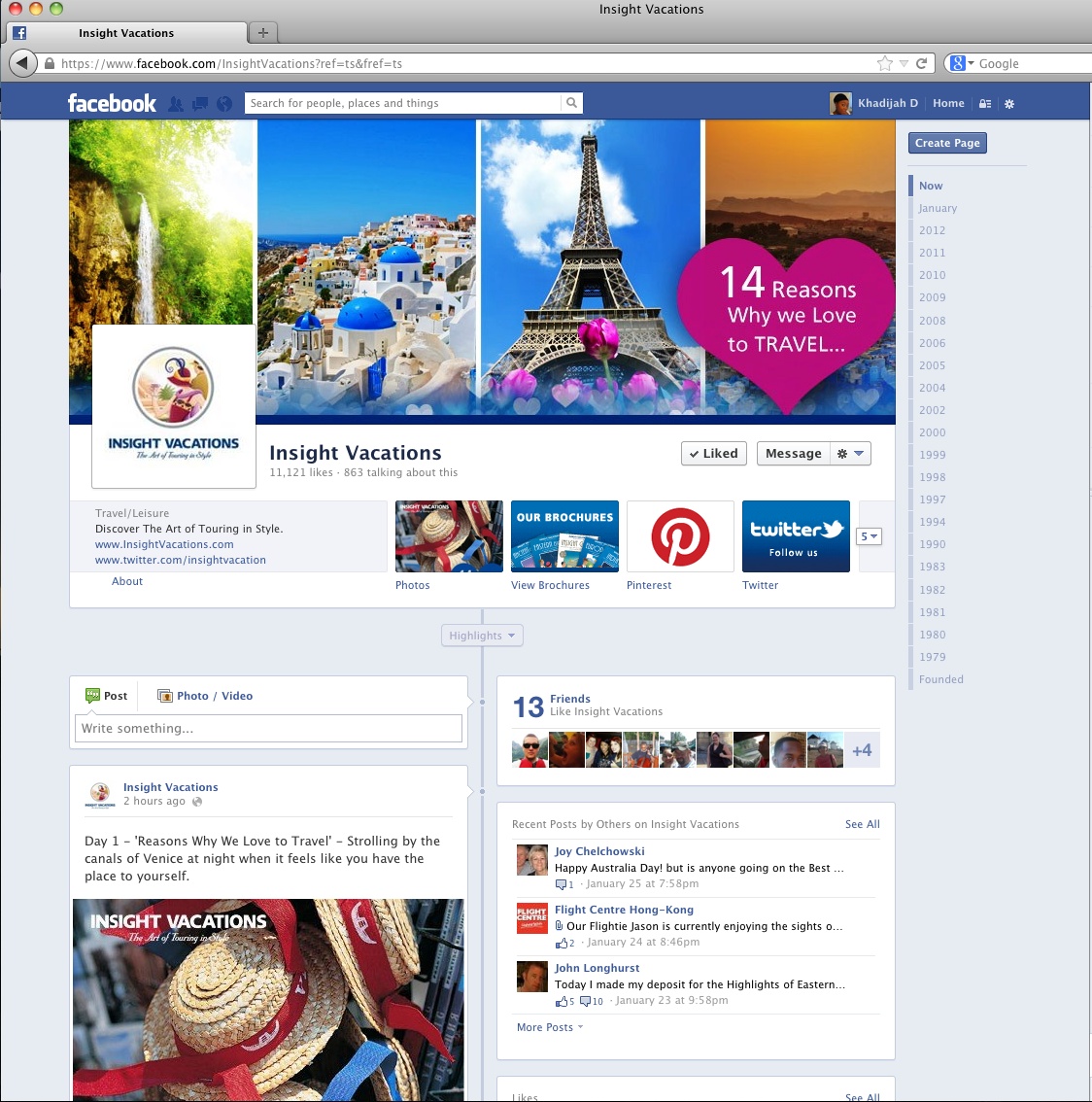Open Facebook friend requests icon
This screenshot has height=1102, width=1092.
coord(176,104)
